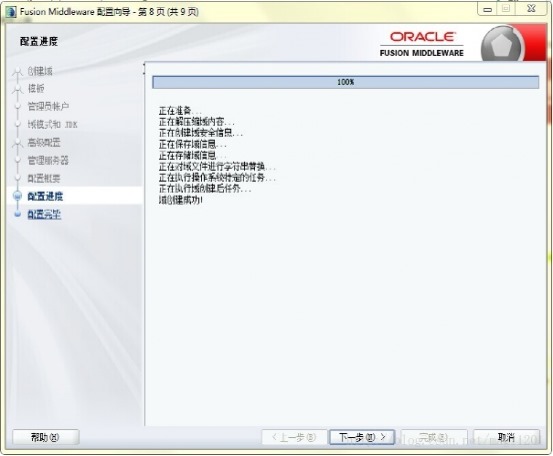Select the 配置概要 step in sidebar

tap(44, 178)
